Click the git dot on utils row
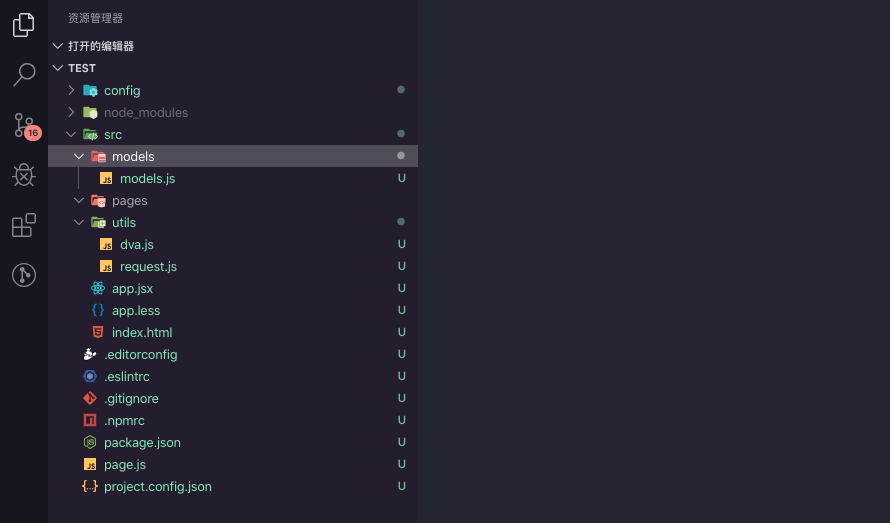 point(401,221)
